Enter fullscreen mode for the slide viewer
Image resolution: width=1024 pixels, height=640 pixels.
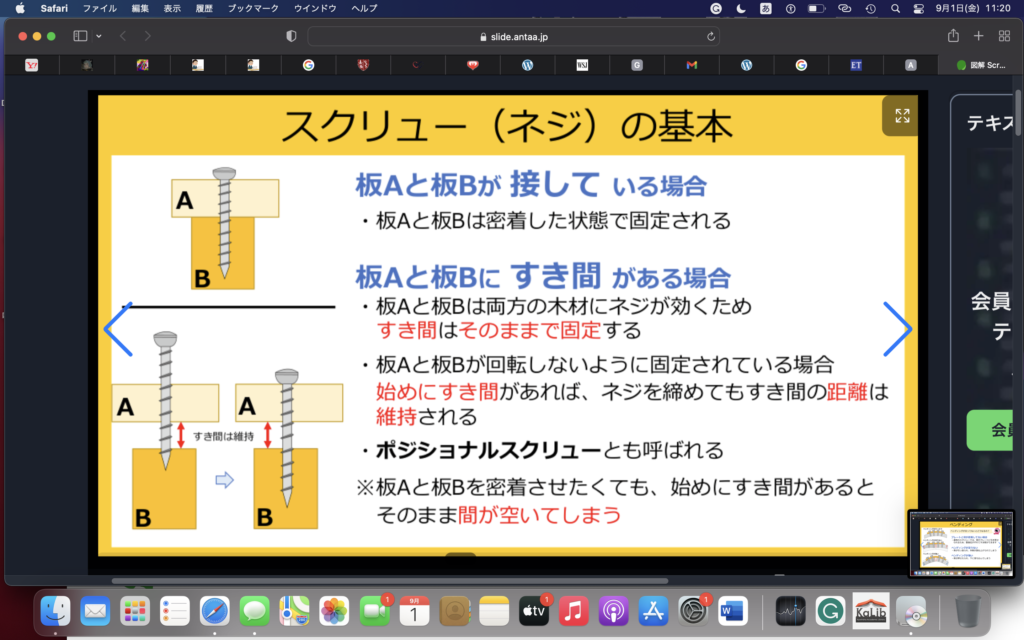(901, 116)
